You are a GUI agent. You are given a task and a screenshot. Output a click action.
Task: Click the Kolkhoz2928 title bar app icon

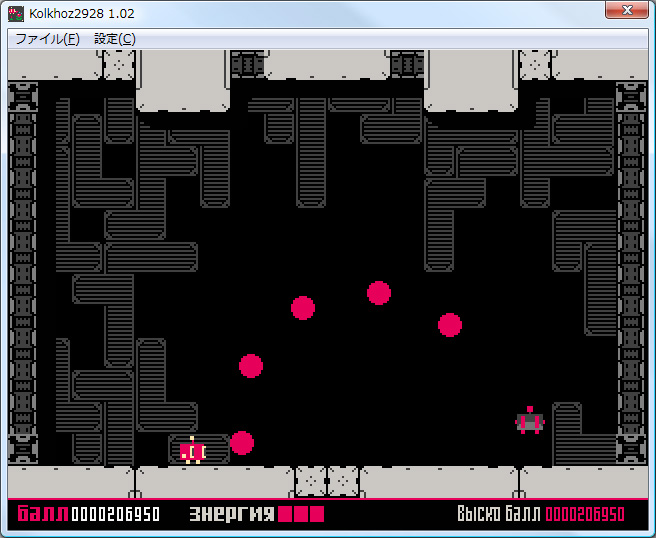16,13
